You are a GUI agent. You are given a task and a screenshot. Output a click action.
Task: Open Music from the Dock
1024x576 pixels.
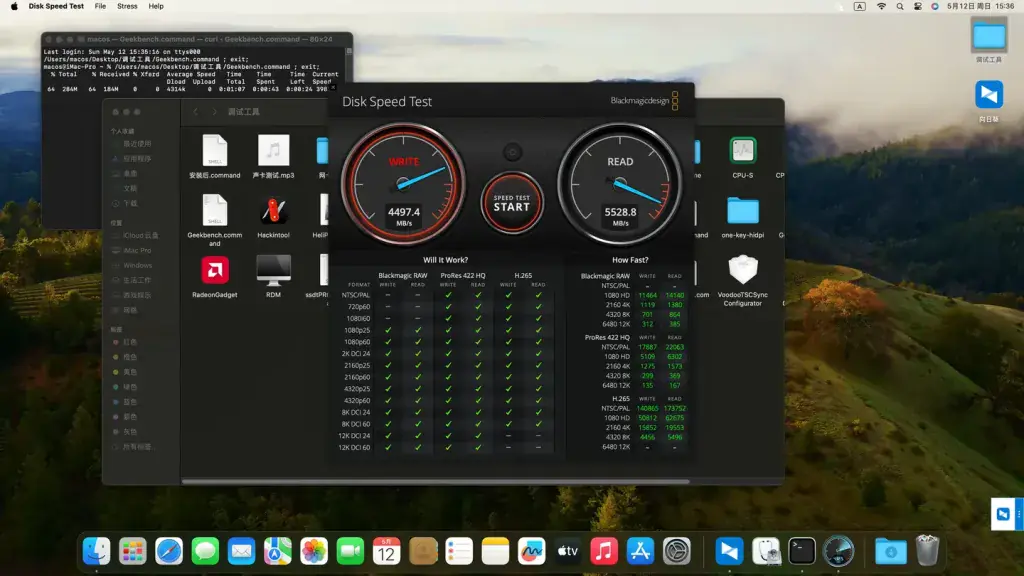[604, 552]
